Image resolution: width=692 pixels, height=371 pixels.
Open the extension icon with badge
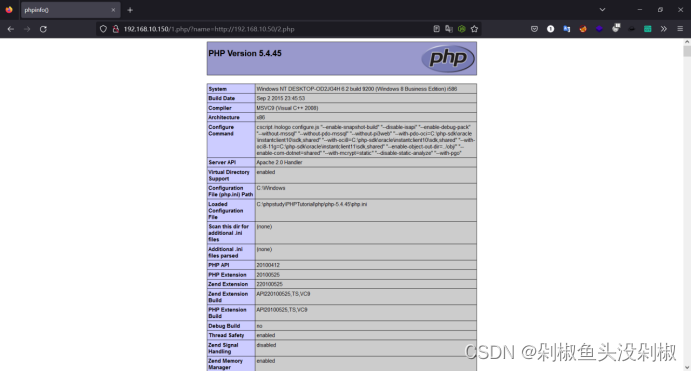click(616, 28)
